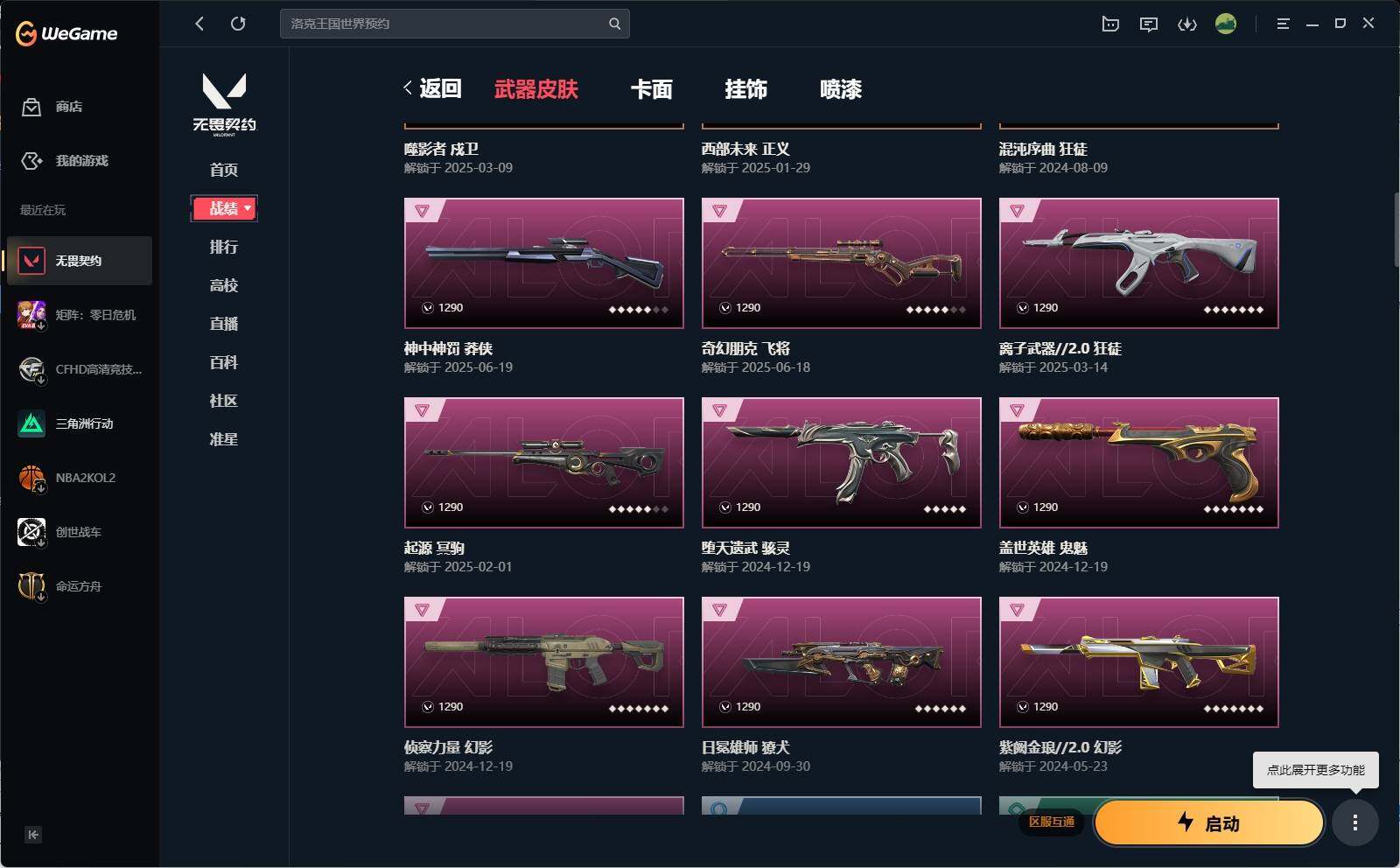Collapse the left sidebar with arrow icon
The image size is (1400, 868).
click(x=33, y=835)
